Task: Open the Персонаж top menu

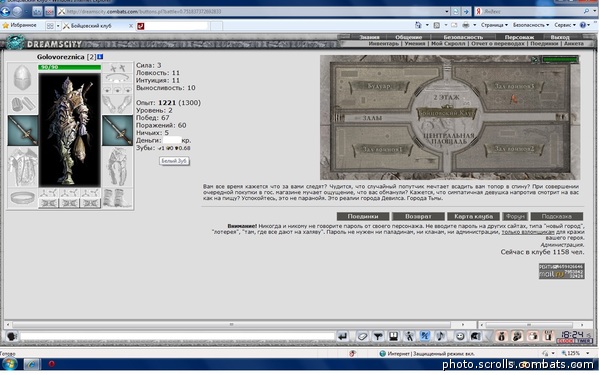Action: click(519, 37)
